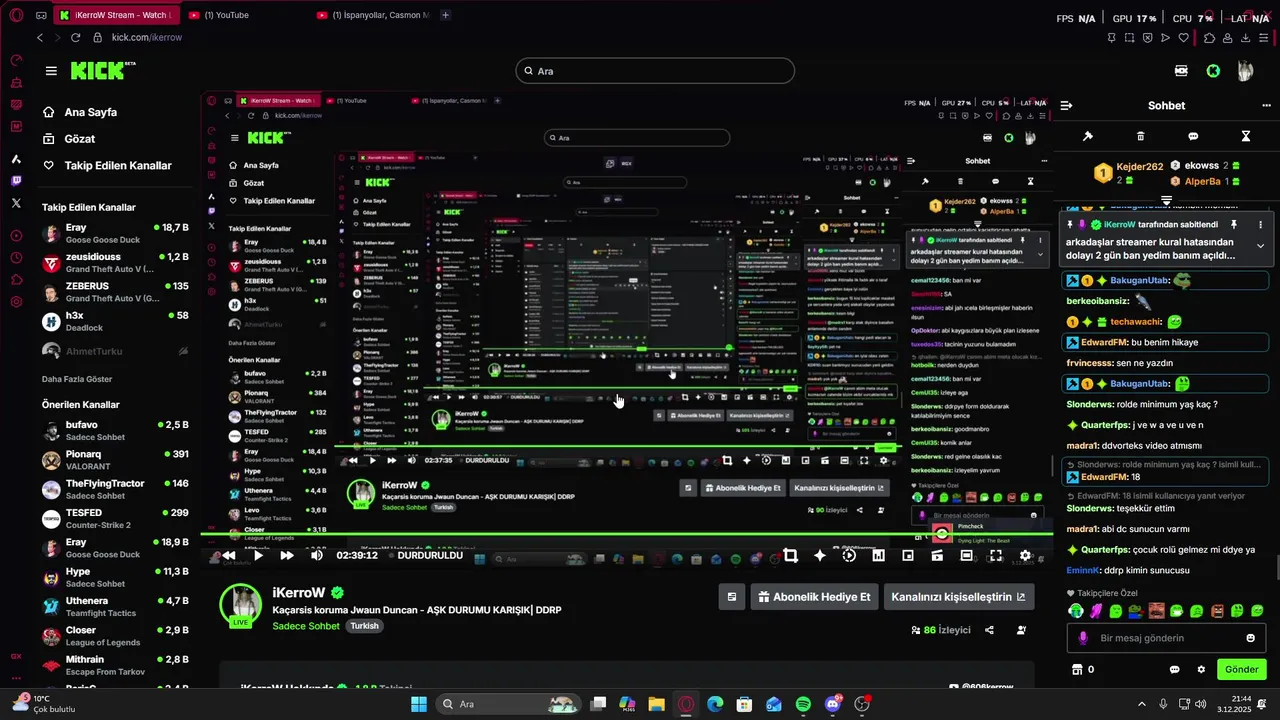Open the green Kick dashboard icon in header
1280x720 pixels.
click(1213, 71)
